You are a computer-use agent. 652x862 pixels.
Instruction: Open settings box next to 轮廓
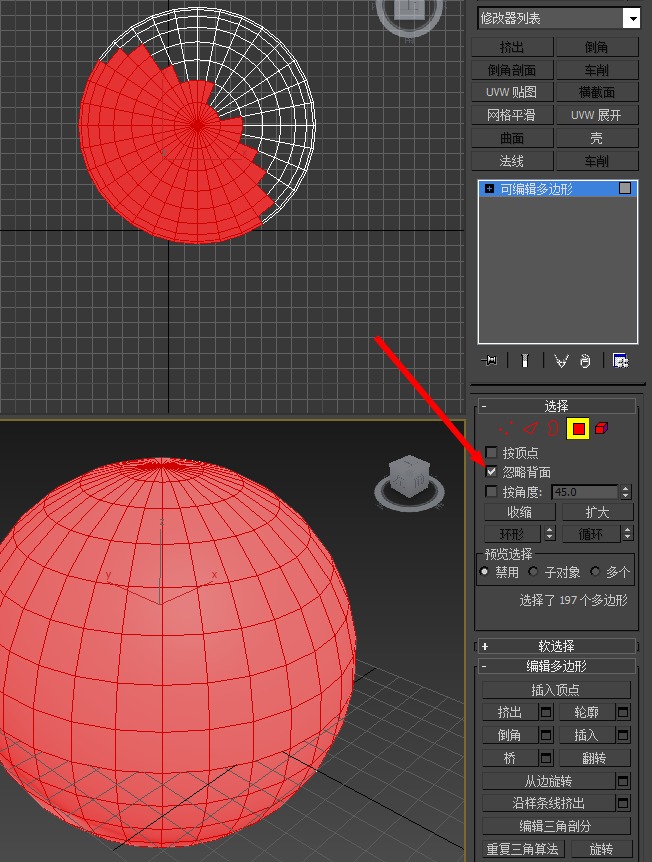(x=623, y=712)
